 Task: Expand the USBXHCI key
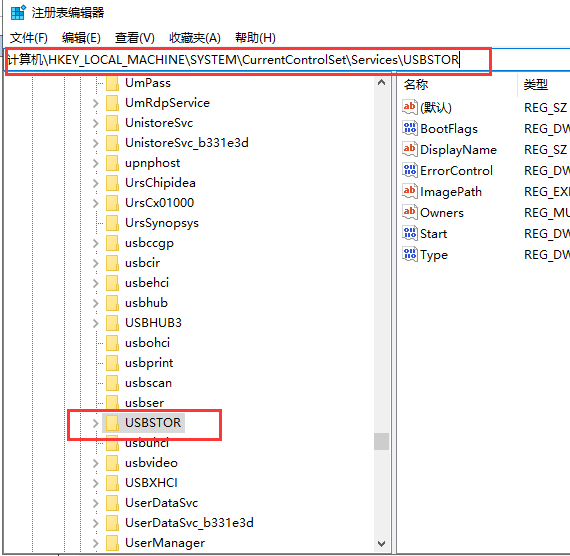[x=96, y=483]
